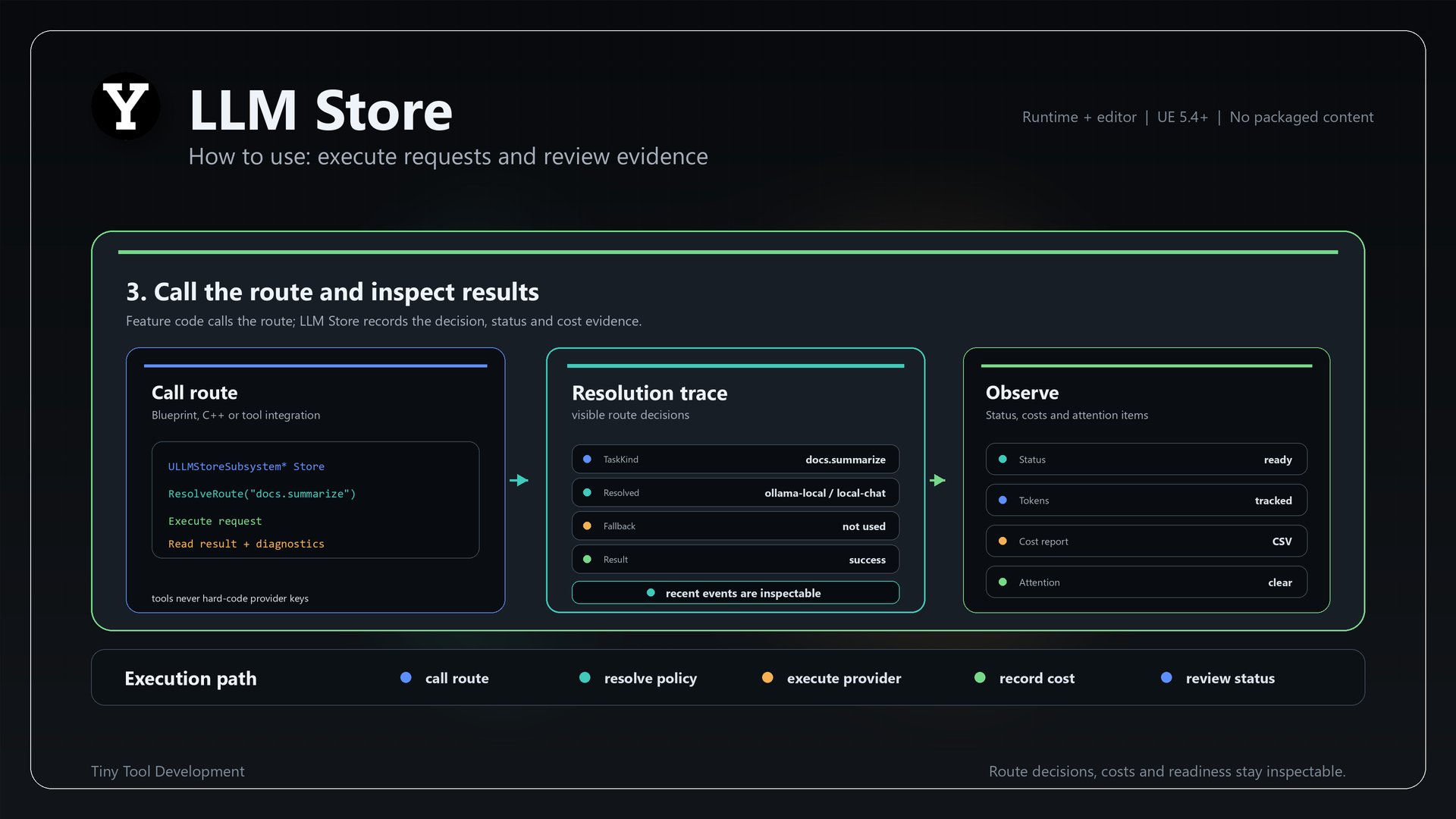Click the orange dot in Fallback row
Viewport: 1456px width, 819px height.
pyautogui.click(x=587, y=526)
